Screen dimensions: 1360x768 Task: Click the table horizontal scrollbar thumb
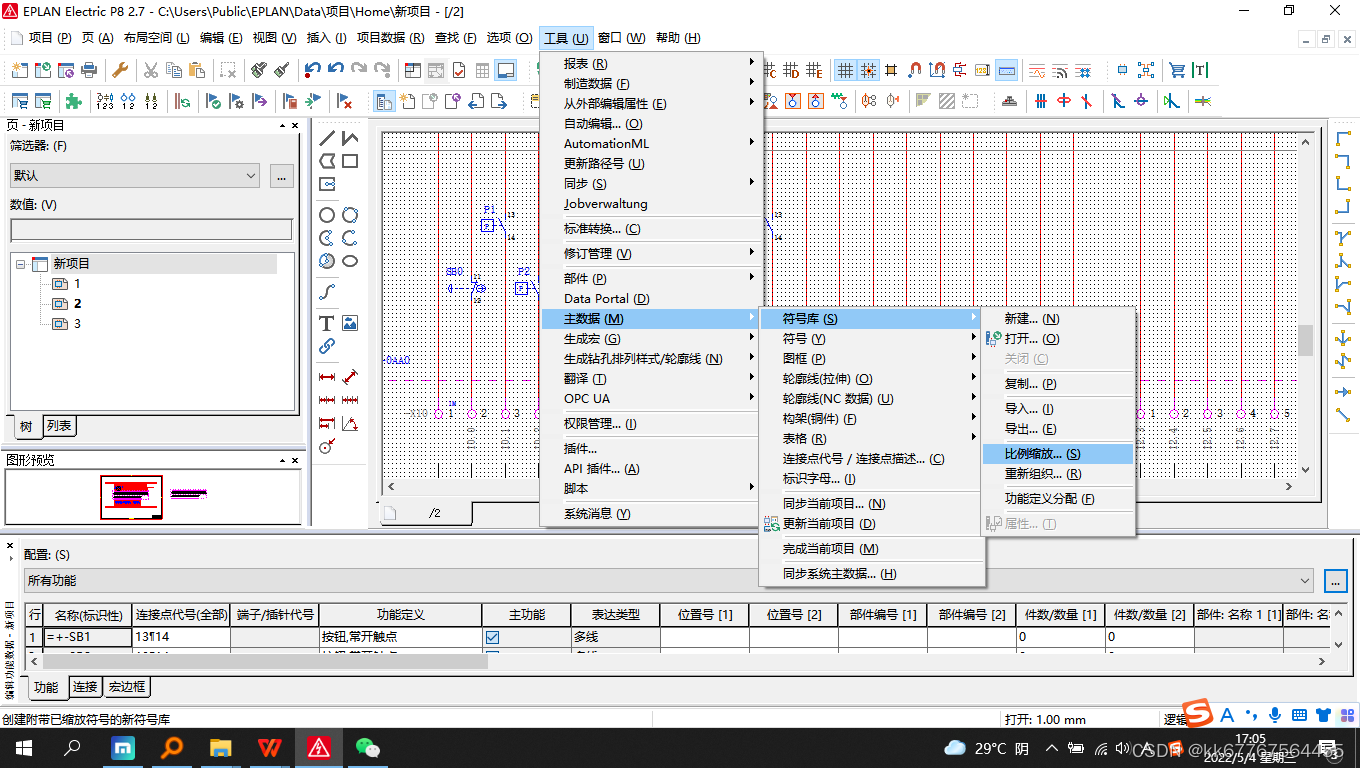[264, 660]
